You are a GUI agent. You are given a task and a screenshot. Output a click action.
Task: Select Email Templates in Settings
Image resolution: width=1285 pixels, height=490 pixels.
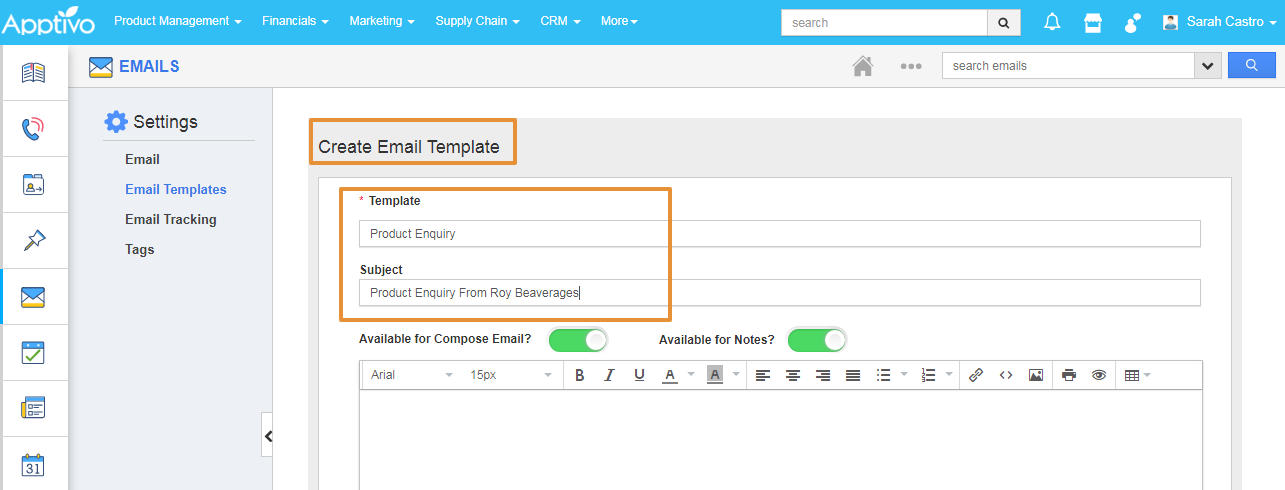point(176,189)
